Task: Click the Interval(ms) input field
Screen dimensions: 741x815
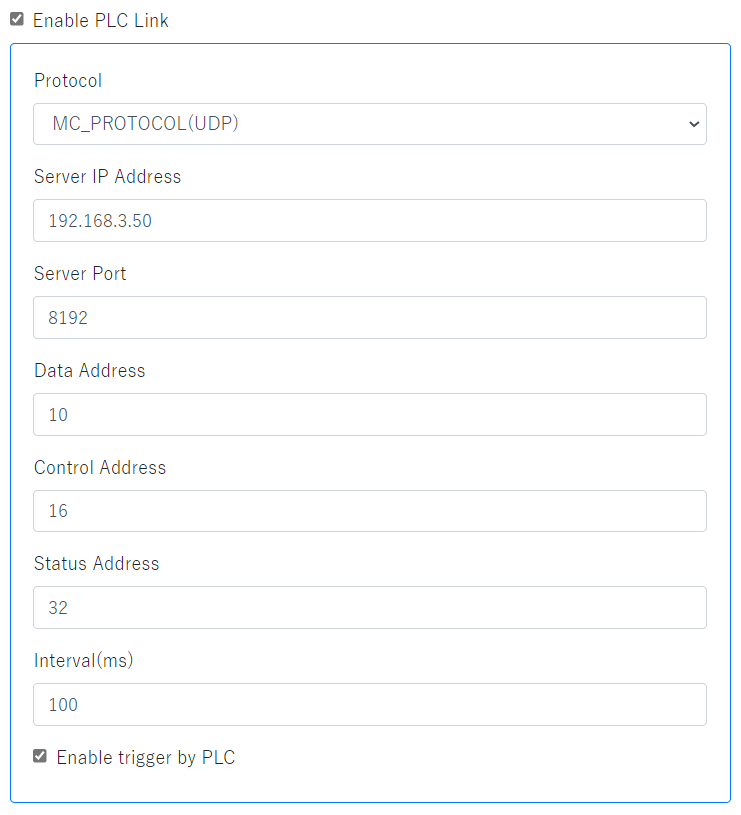Action: coord(369,704)
